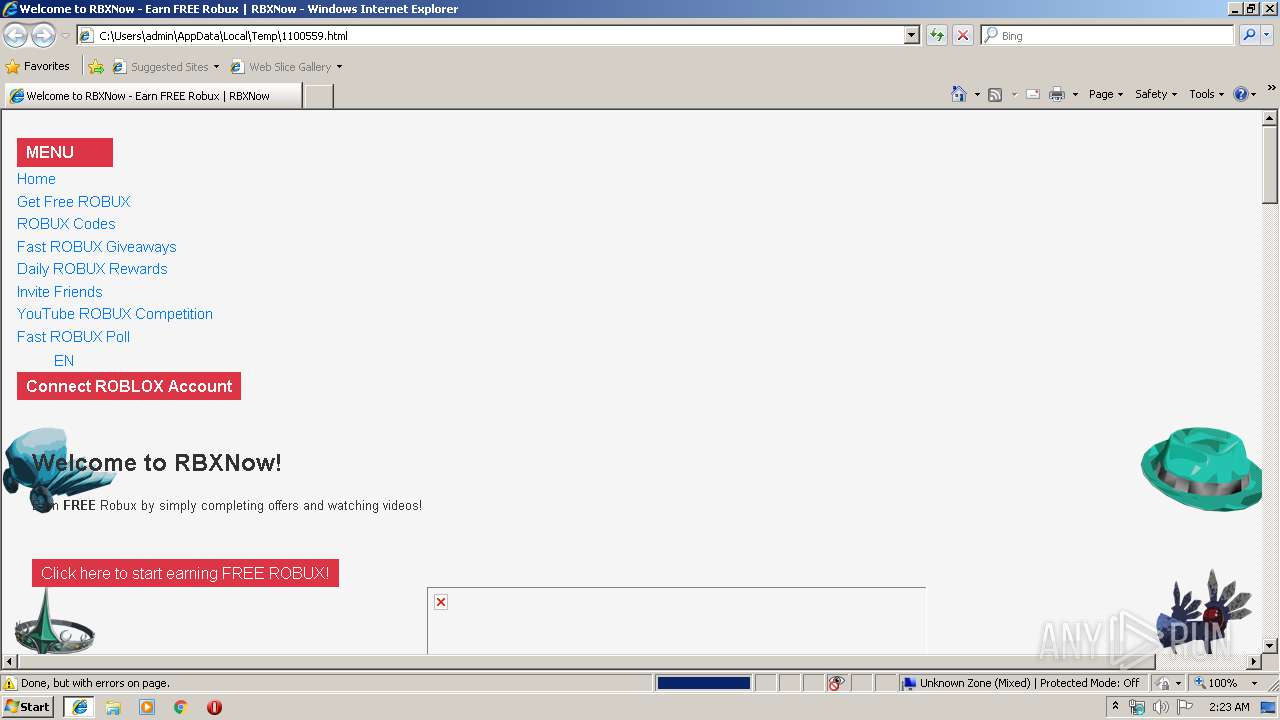Image resolution: width=1280 pixels, height=720 pixels.
Task: Click the Show desktop button
Action: (x=1269, y=707)
